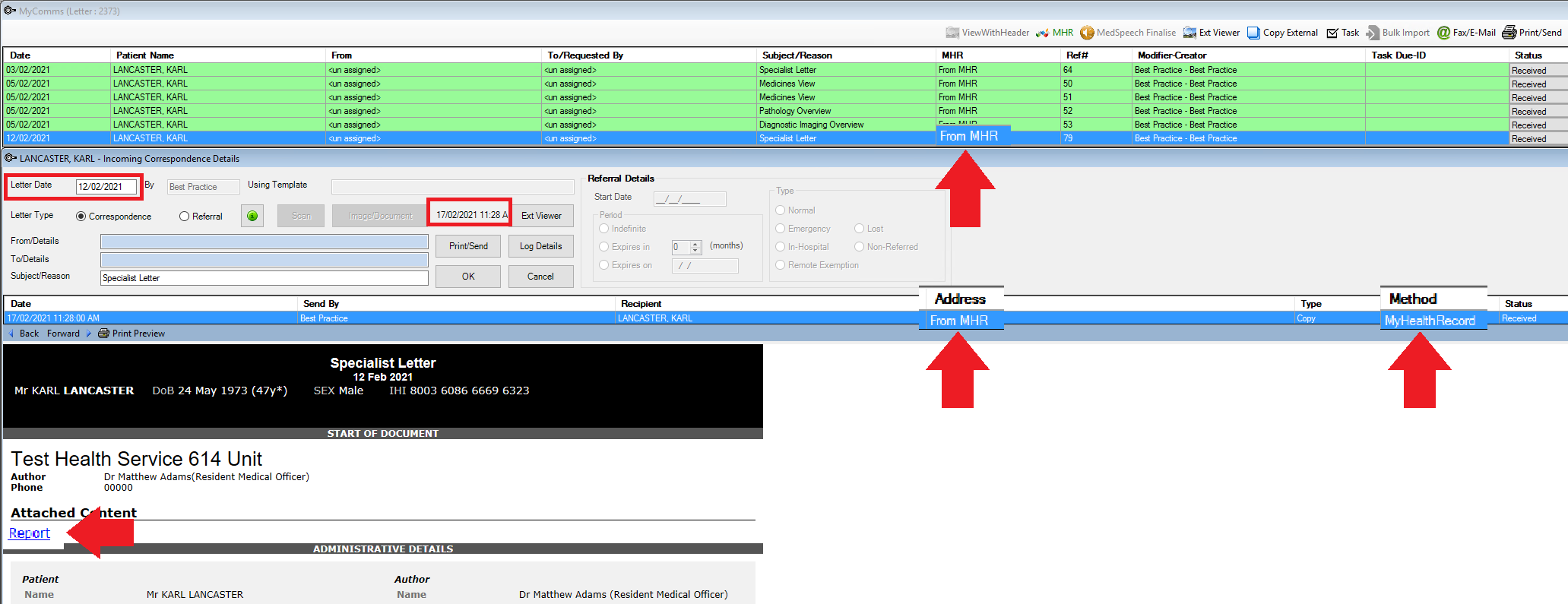1568x604 pixels.
Task: Click the Forward arrow icon
Action: (x=88, y=334)
